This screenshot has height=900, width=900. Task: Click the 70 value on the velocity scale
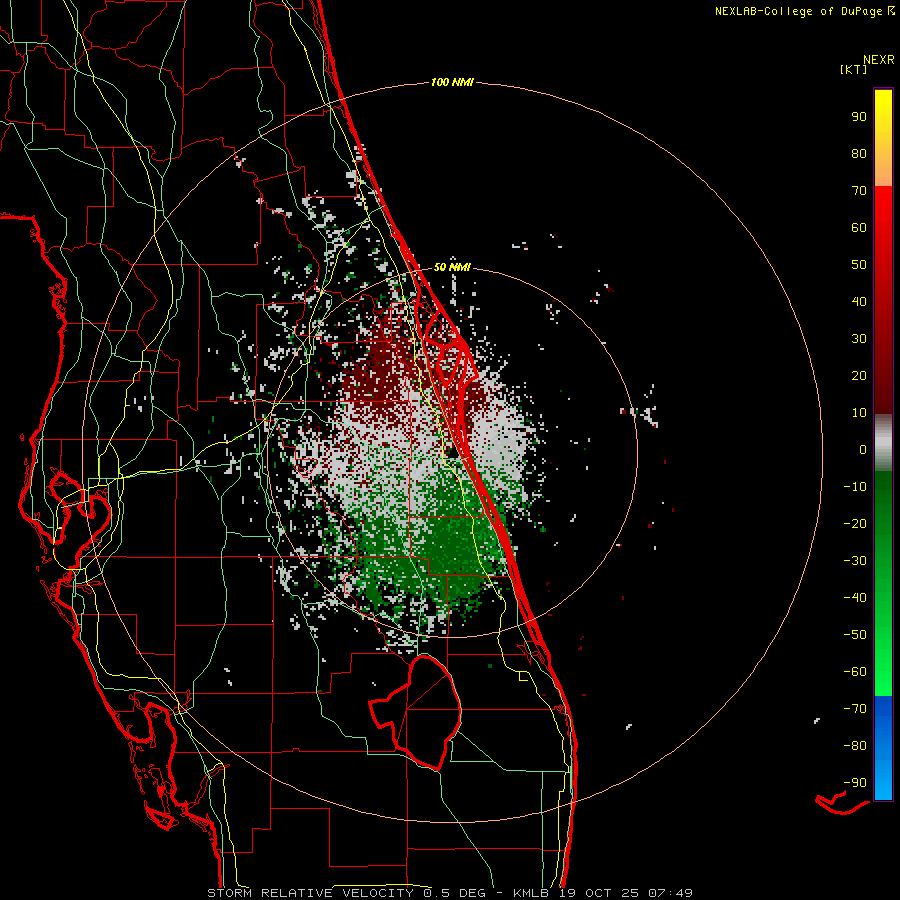[x=859, y=191]
